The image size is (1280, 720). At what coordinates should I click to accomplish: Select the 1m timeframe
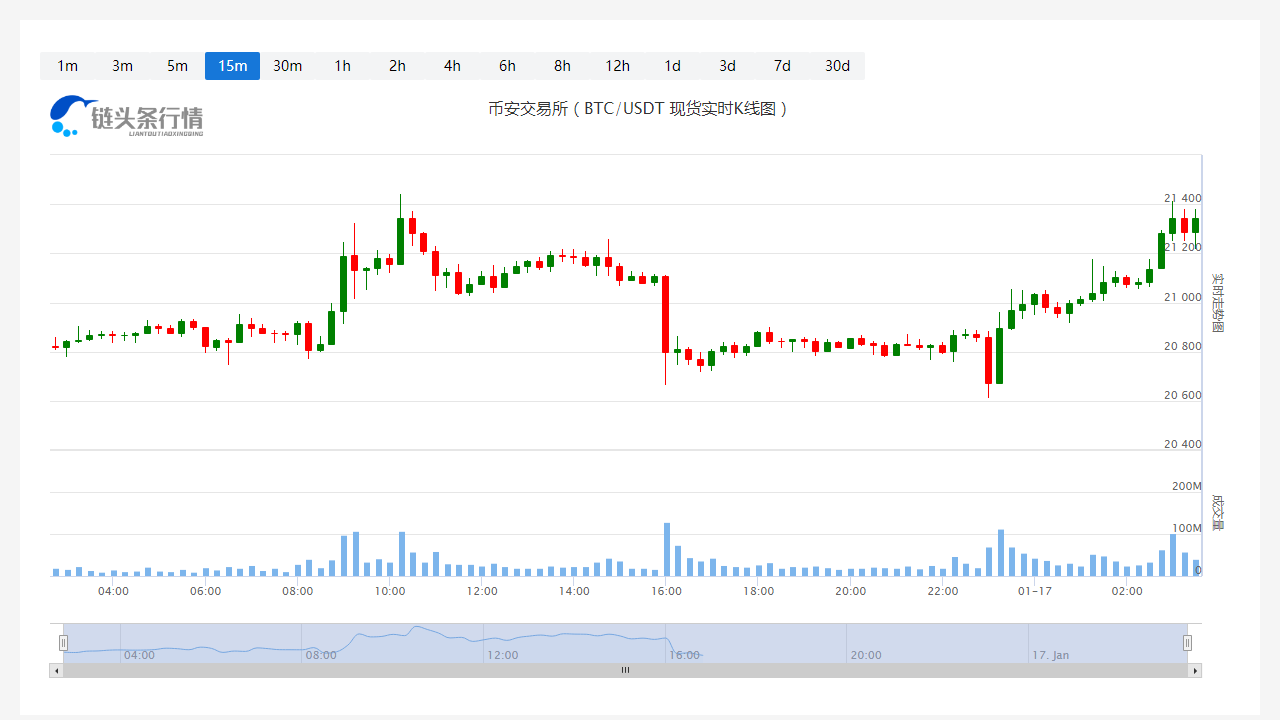[x=67, y=66]
